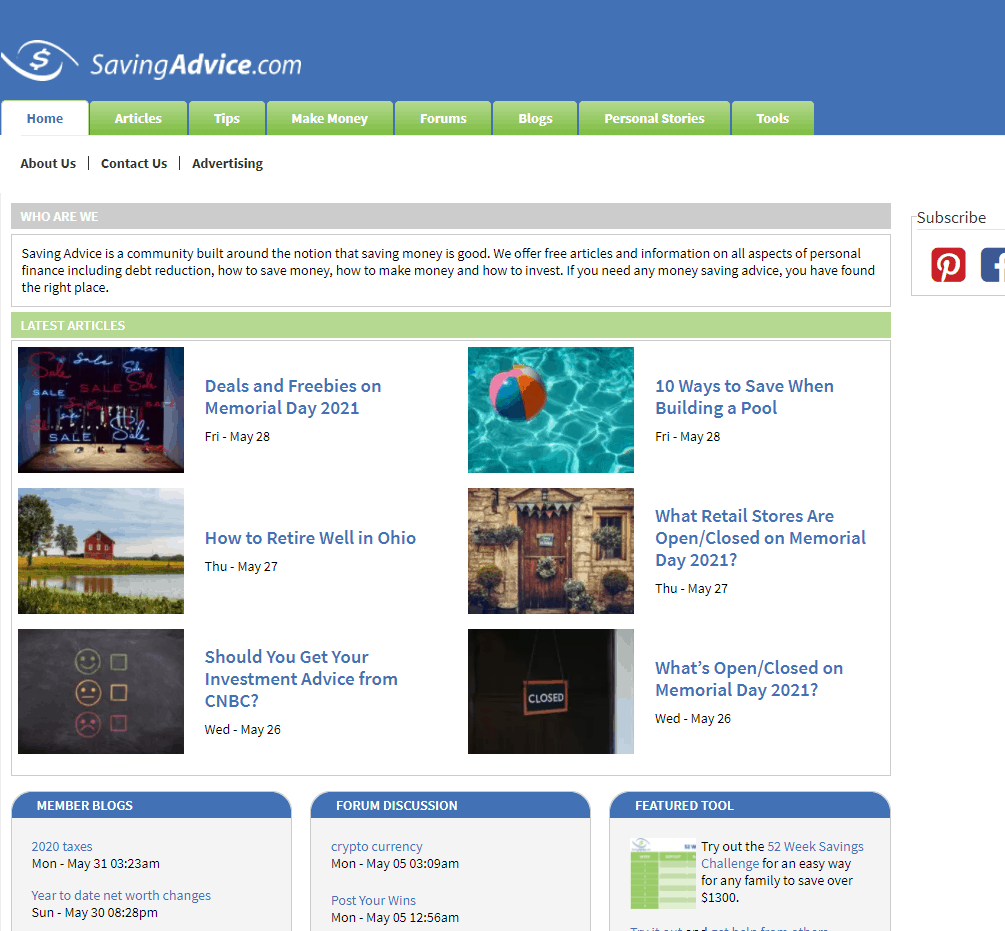This screenshot has width=1005, height=931.
Task: Switch to the Articles tab
Action: (138, 118)
